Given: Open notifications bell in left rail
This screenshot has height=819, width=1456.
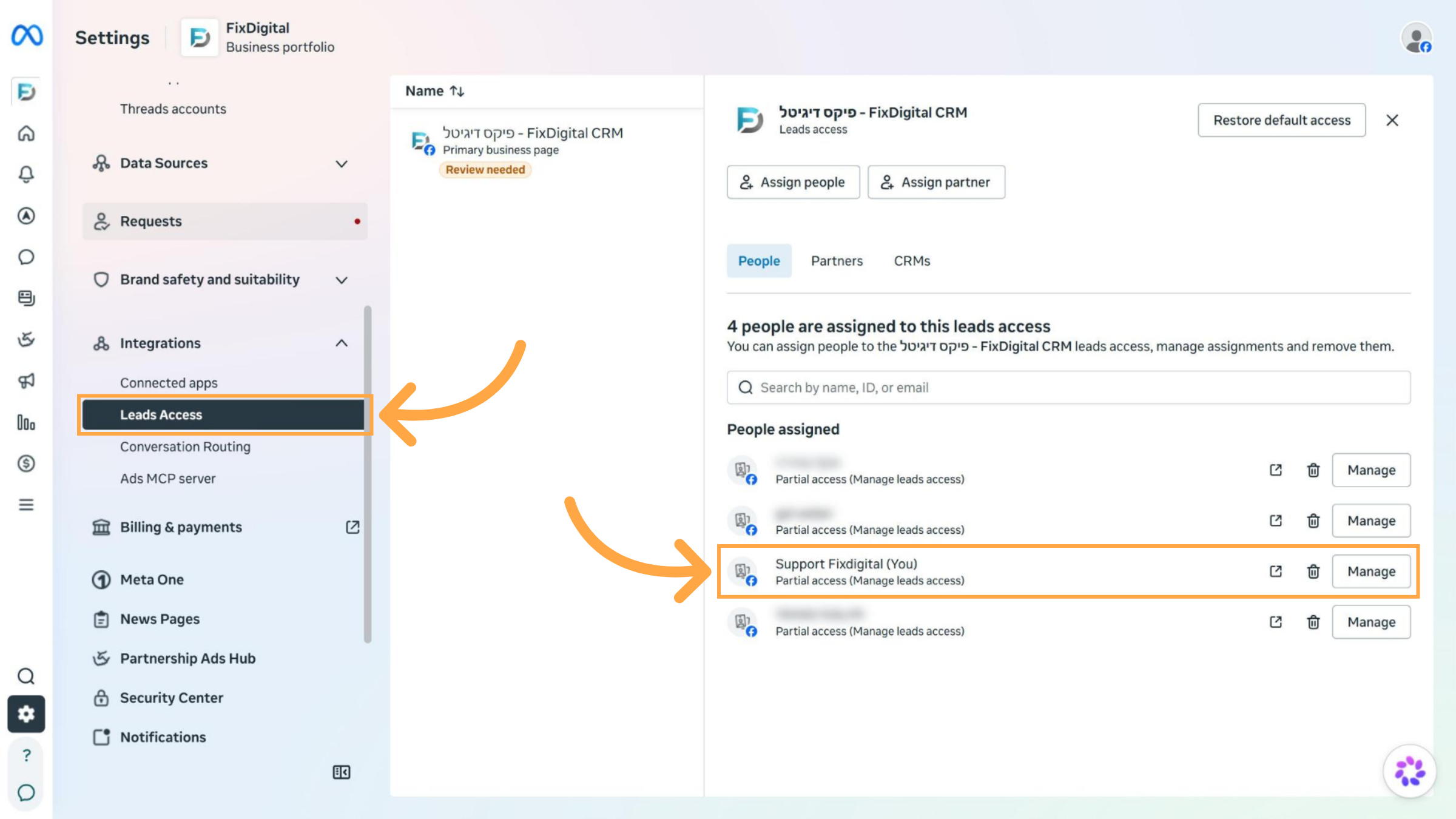Looking at the screenshot, I should pyautogui.click(x=26, y=175).
